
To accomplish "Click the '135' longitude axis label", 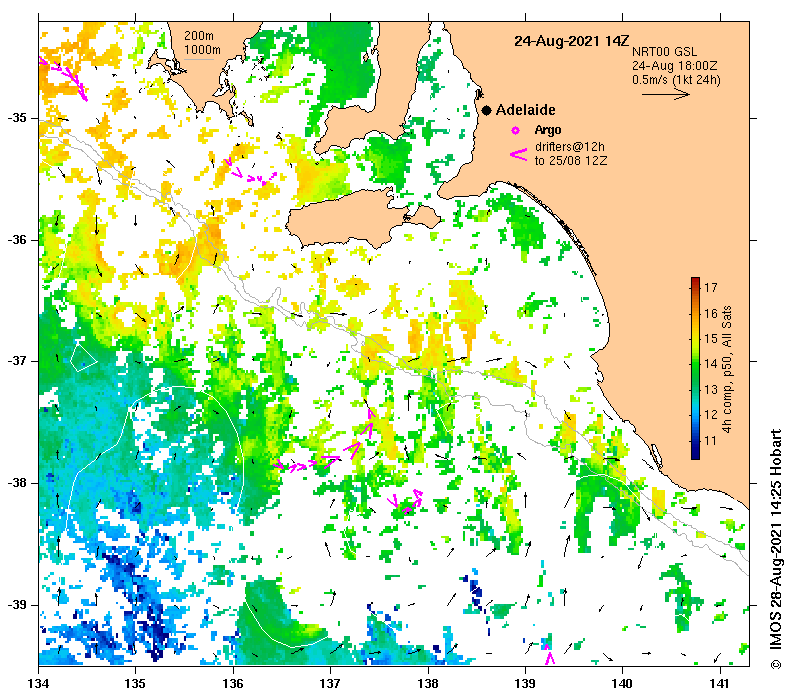I will click(135, 684).
